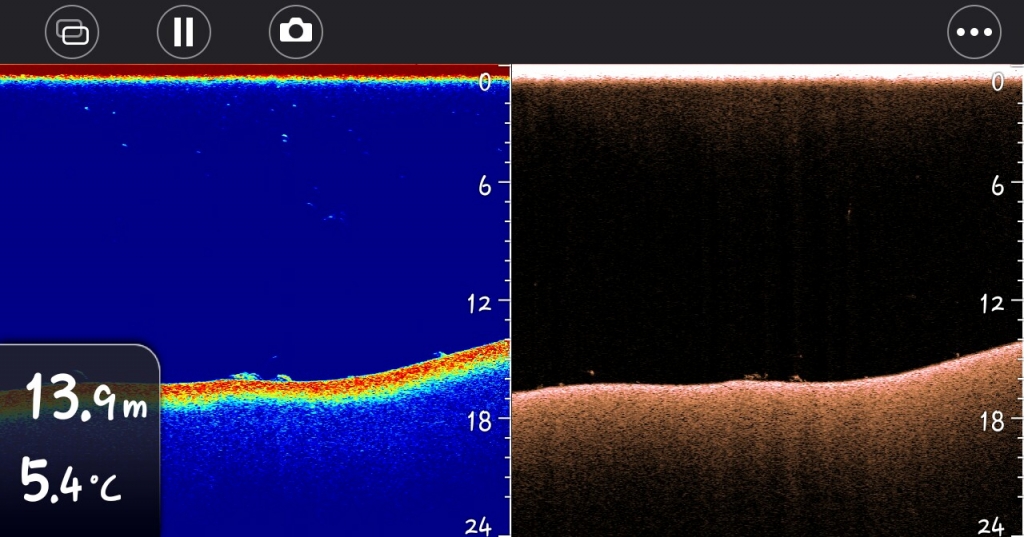The image size is (1024, 537).
Task: Select depth mark 24 on left scale
Action: click(477, 527)
